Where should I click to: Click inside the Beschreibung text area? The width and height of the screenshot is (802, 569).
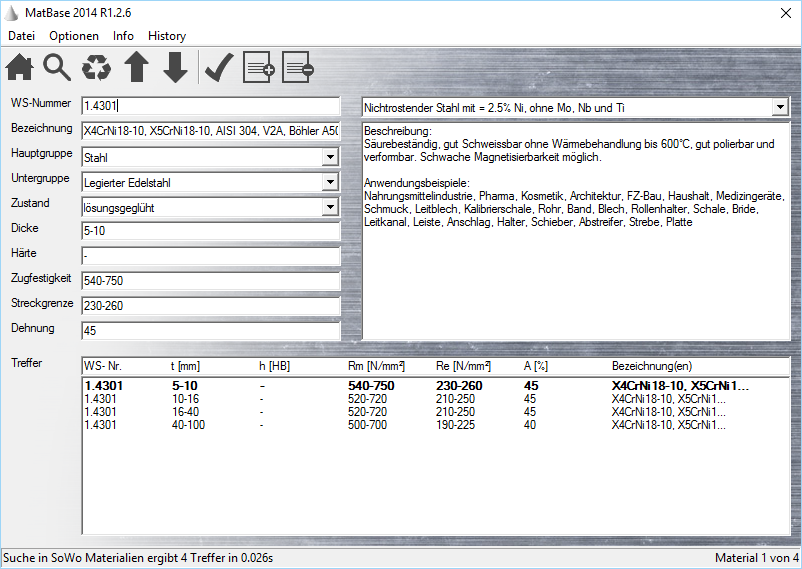576,231
